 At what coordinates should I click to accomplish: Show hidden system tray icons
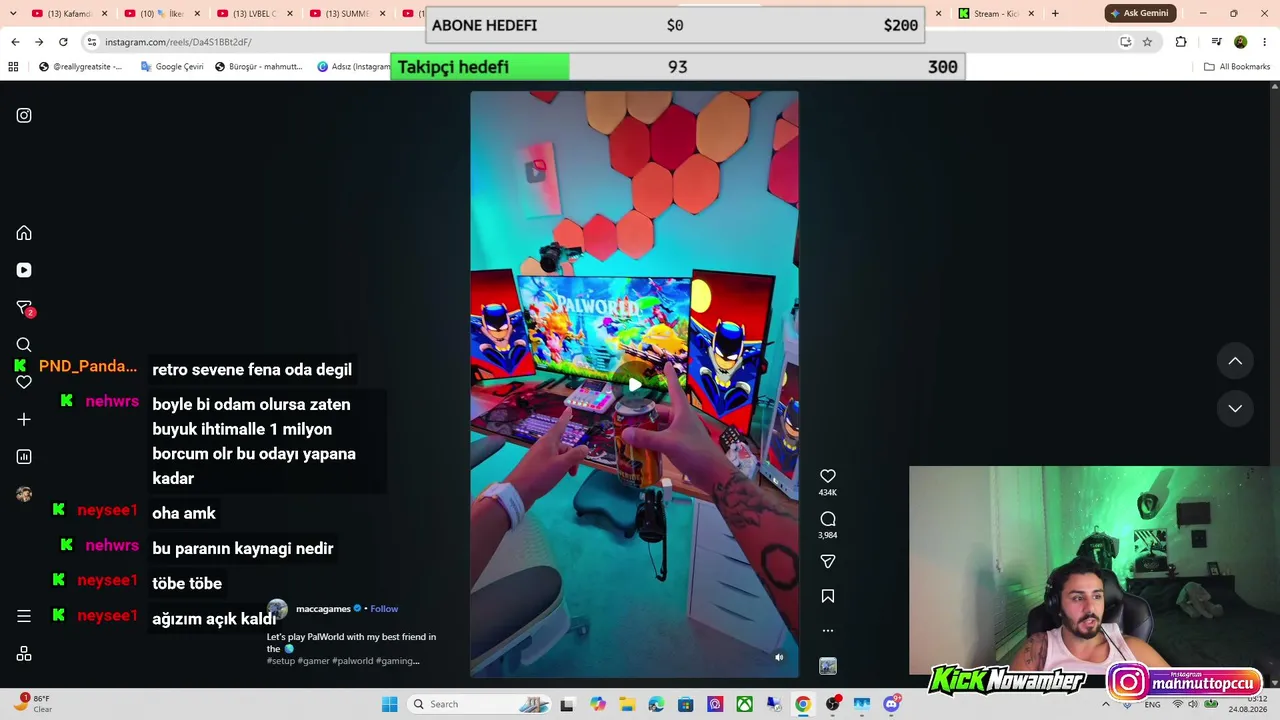coord(1105,704)
